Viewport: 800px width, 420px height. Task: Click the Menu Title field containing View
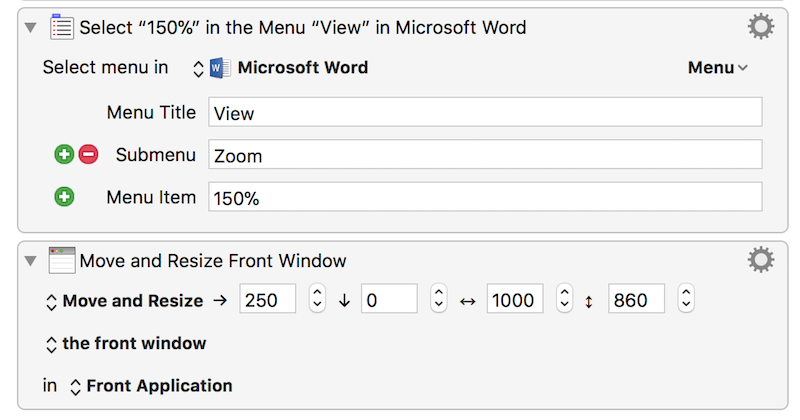(485, 112)
